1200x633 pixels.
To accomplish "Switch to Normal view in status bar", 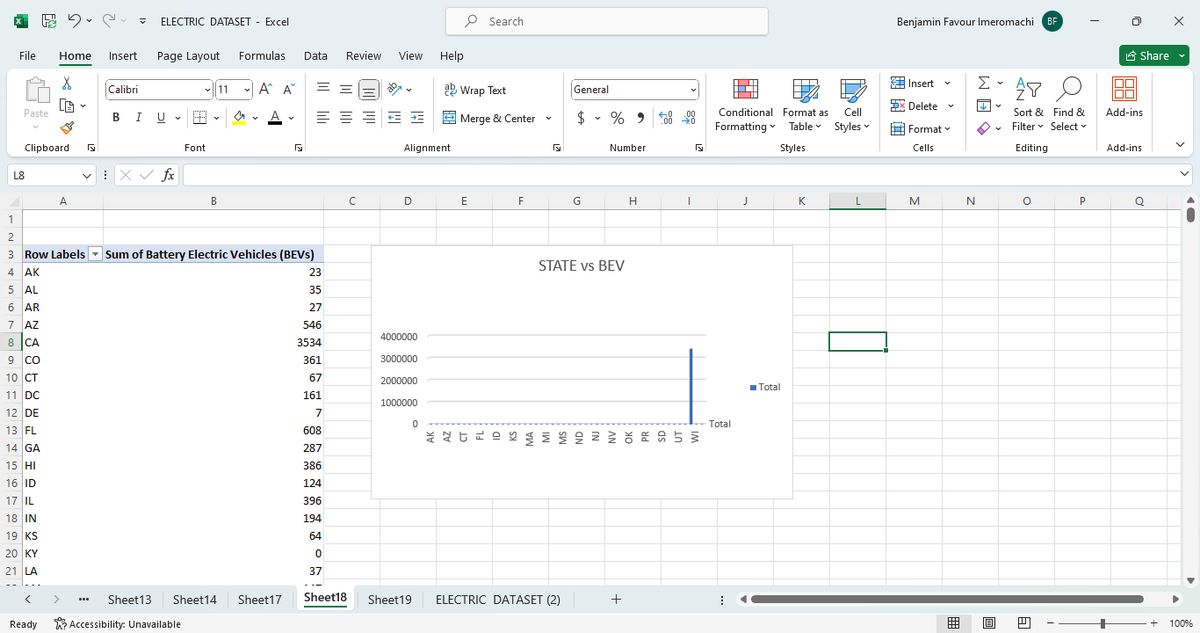I will 954,624.
